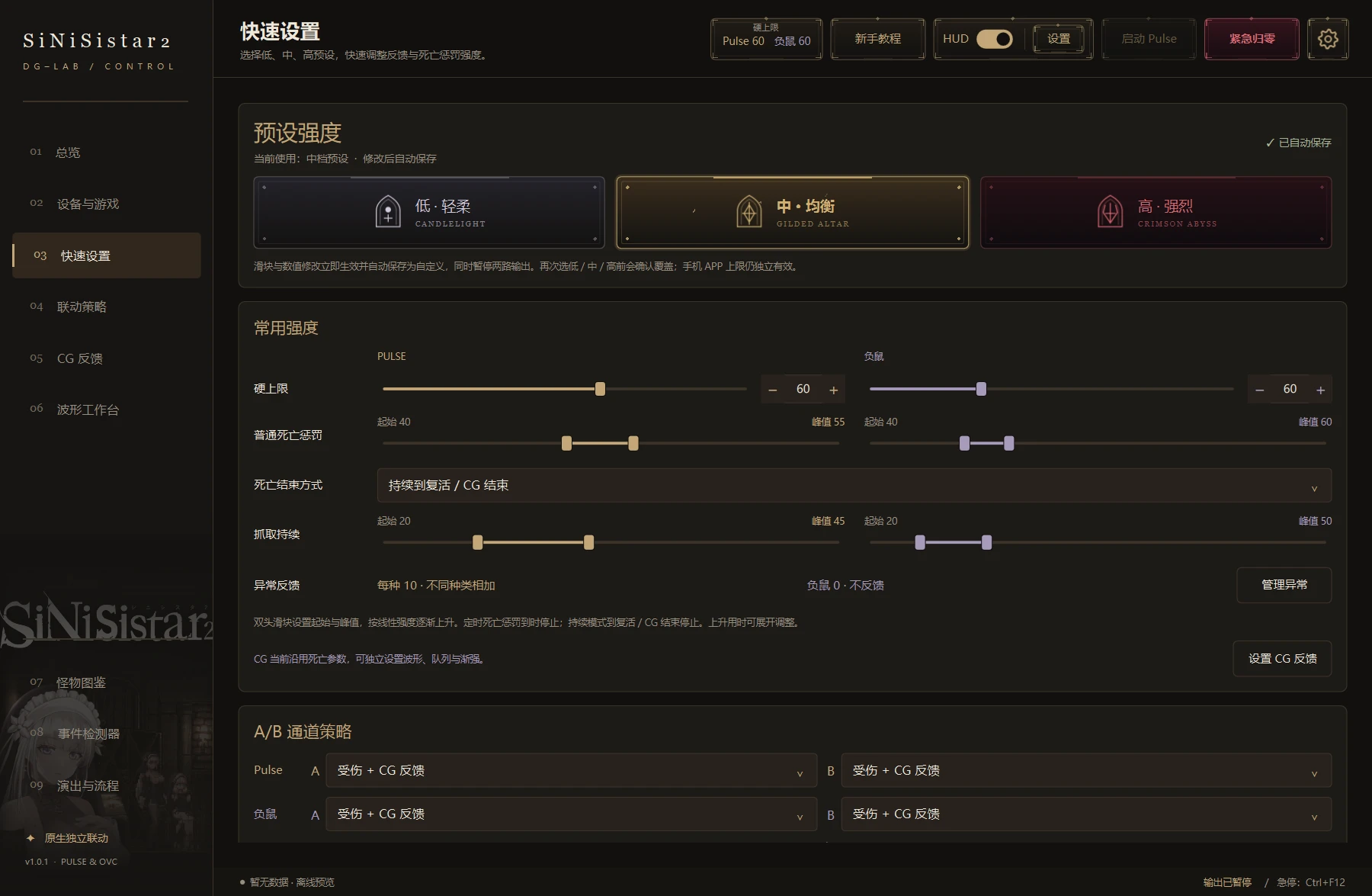Increase Pulse hard limit with plus
The height and width of the screenshot is (896, 1372).
point(834,390)
